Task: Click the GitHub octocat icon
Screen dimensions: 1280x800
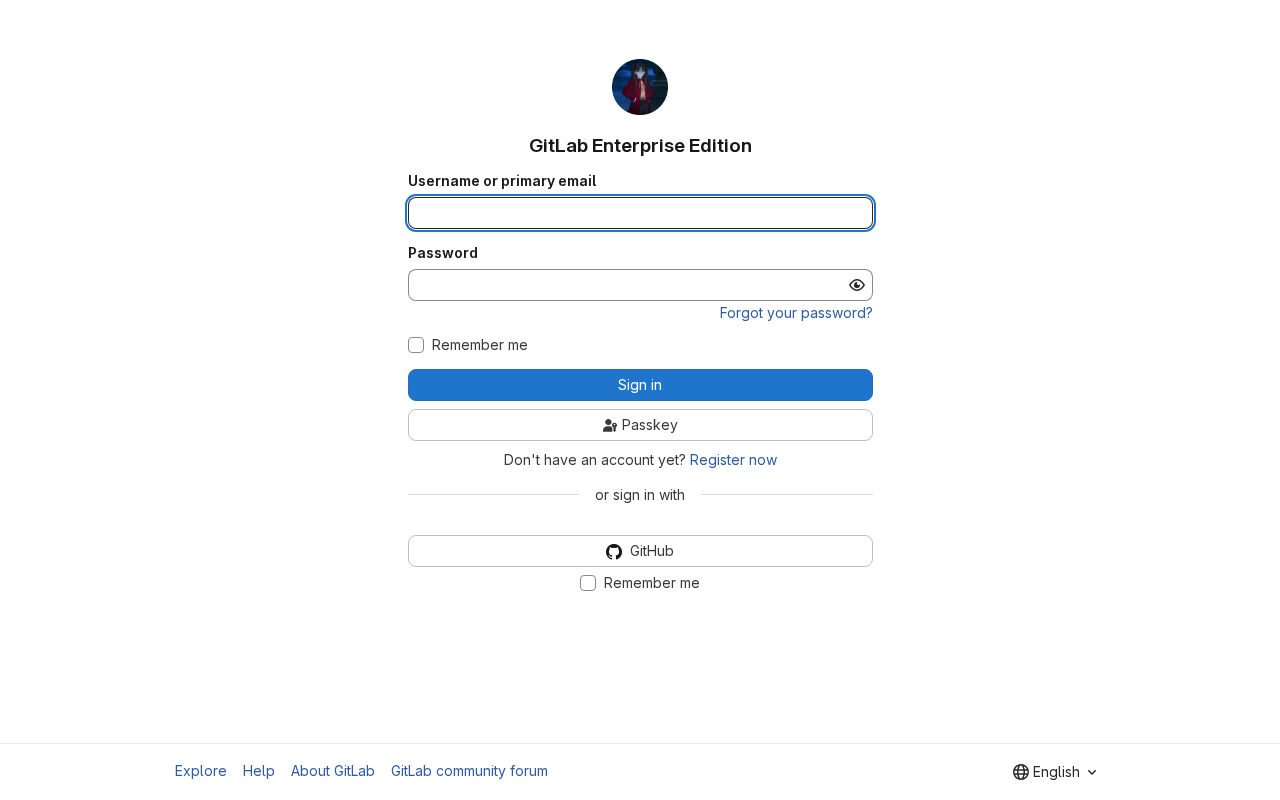Action: tap(614, 551)
